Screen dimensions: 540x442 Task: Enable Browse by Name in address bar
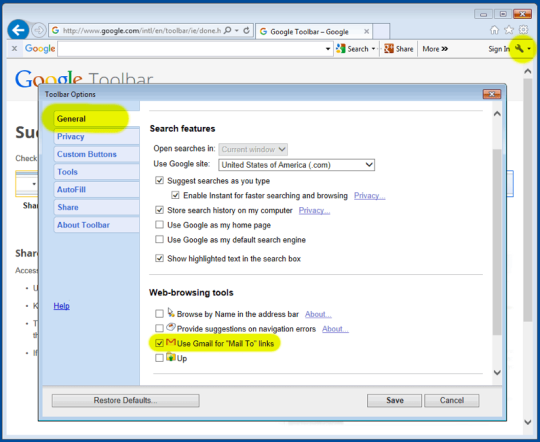point(159,313)
